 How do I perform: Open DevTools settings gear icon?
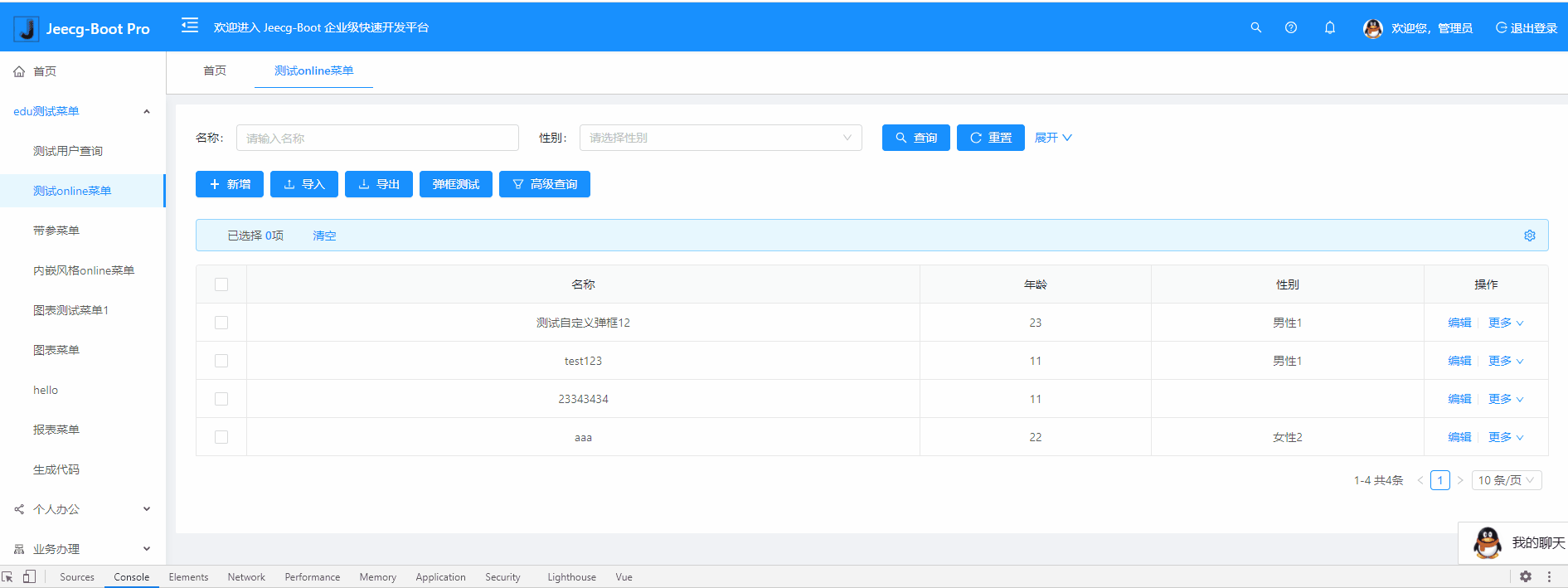pos(1525,576)
